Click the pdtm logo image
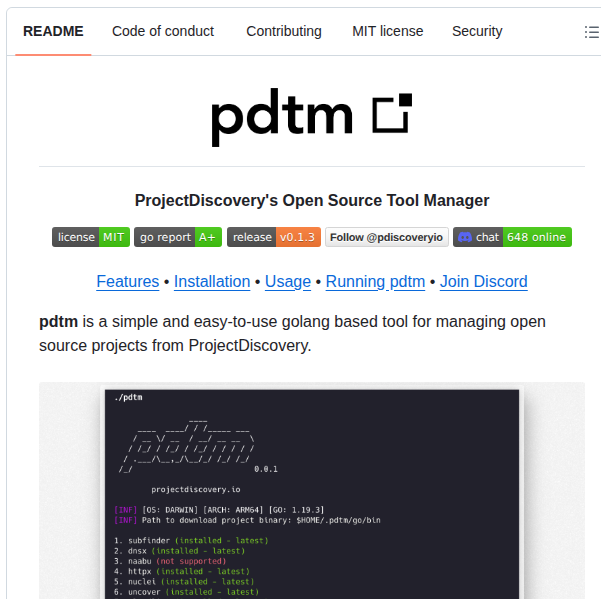Screen dimensions: 601x599 [x=312, y=117]
